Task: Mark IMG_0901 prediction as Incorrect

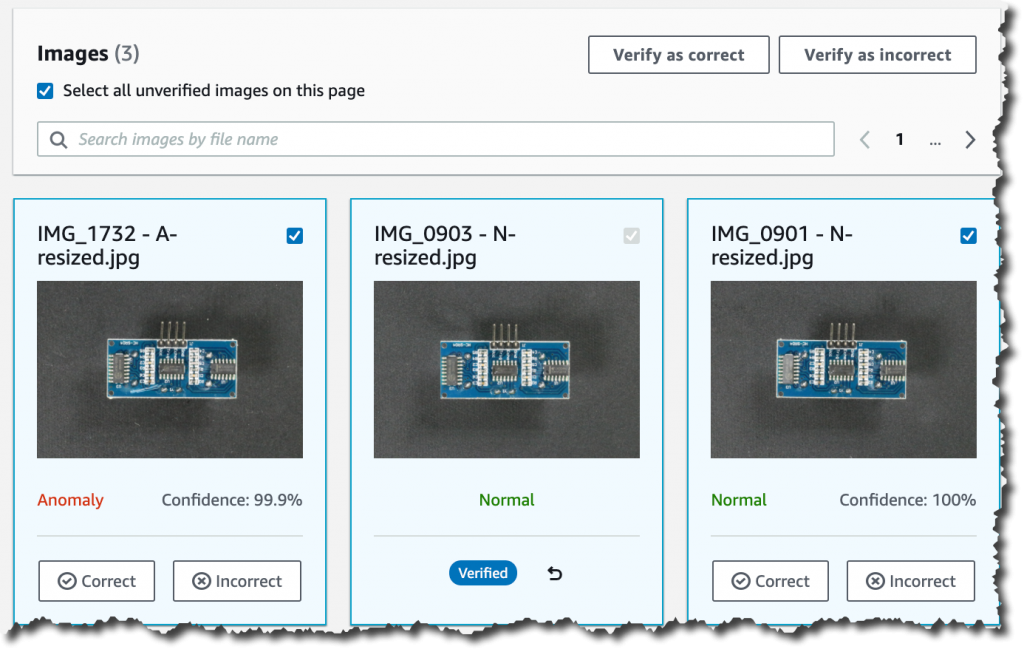Action: pyautogui.click(x=910, y=581)
